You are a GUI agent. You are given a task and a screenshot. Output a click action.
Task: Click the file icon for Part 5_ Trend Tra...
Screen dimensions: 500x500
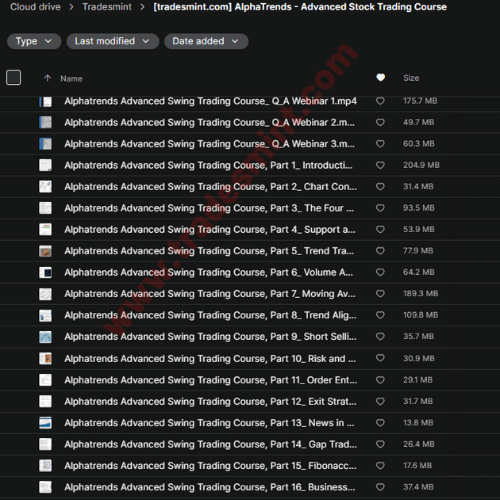point(45,251)
